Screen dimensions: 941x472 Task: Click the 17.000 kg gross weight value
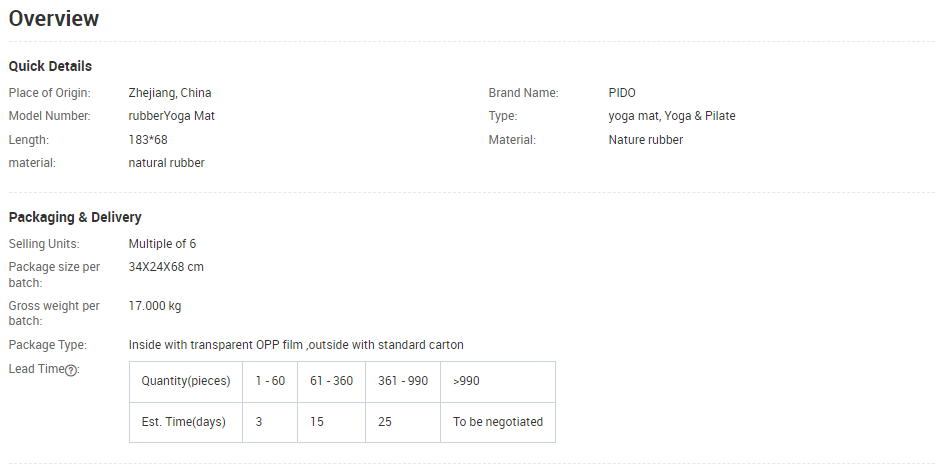coord(155,306)
